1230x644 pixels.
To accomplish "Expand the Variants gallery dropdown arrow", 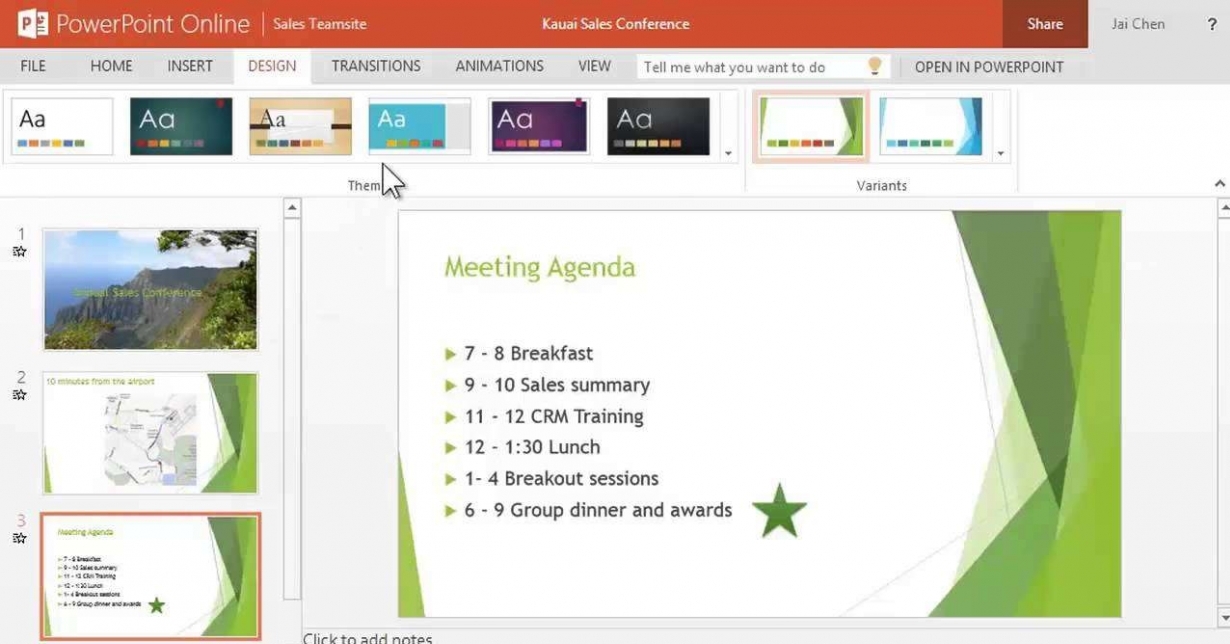I will click(x=1000, y=154).
